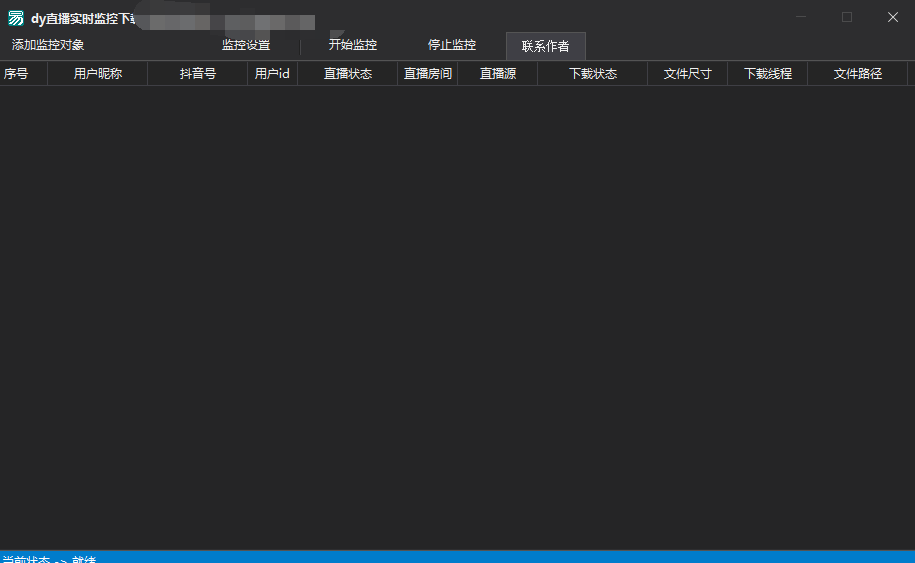The image size is (915, 563).
Task: Minimize the dy直播 monitor window
Action: click(801, 17)
